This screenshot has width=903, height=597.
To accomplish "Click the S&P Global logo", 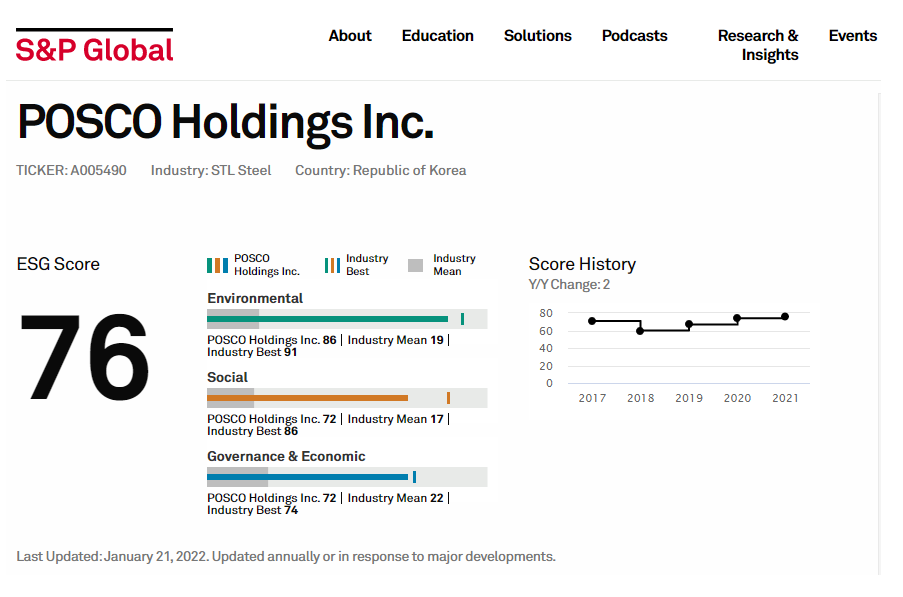I will (94, 46).
